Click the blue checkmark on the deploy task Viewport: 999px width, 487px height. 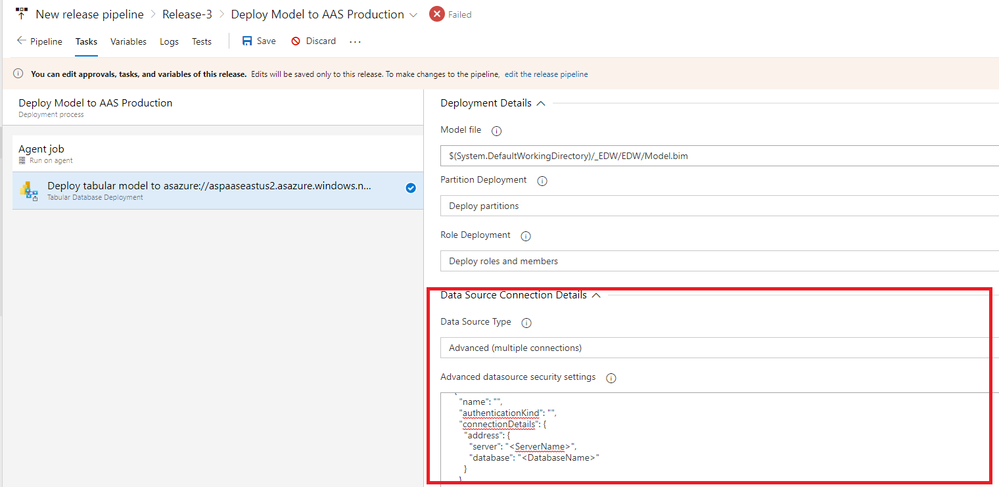(411, 187)
